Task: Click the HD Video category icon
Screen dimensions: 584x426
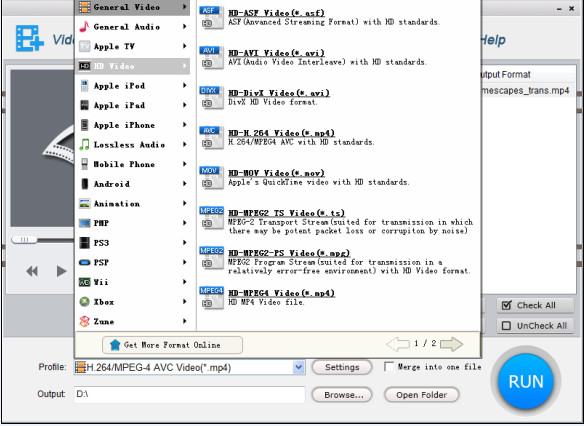Action: click(85, 66)
